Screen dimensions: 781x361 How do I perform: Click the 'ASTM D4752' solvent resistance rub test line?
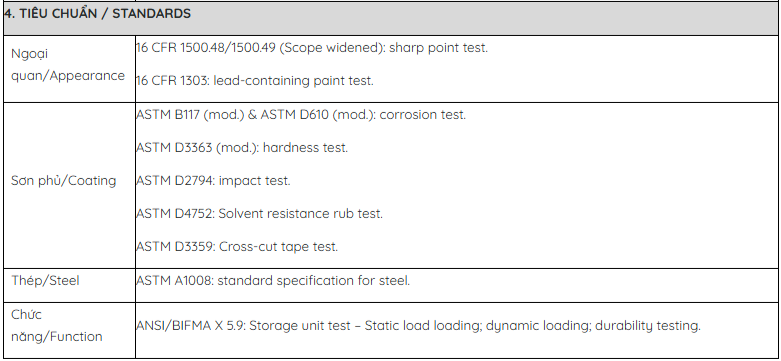point(260,214)
